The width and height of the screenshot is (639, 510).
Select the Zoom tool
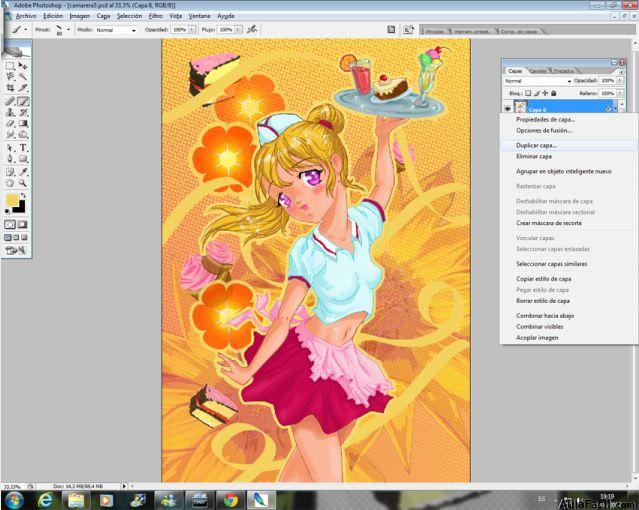click(23, 183)
